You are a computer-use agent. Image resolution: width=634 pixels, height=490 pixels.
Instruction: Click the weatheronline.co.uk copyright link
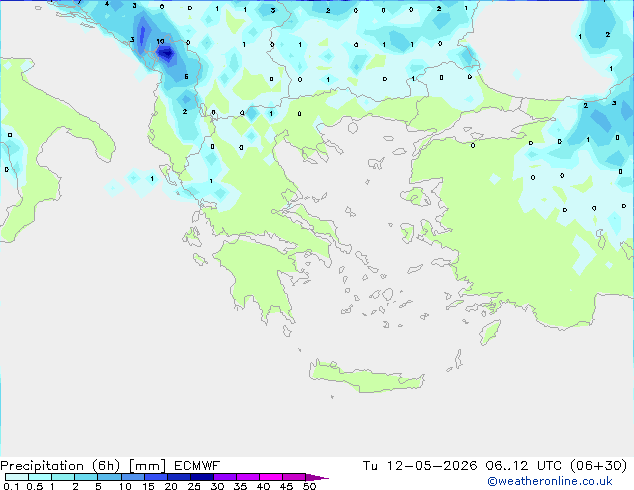point(550,481)
